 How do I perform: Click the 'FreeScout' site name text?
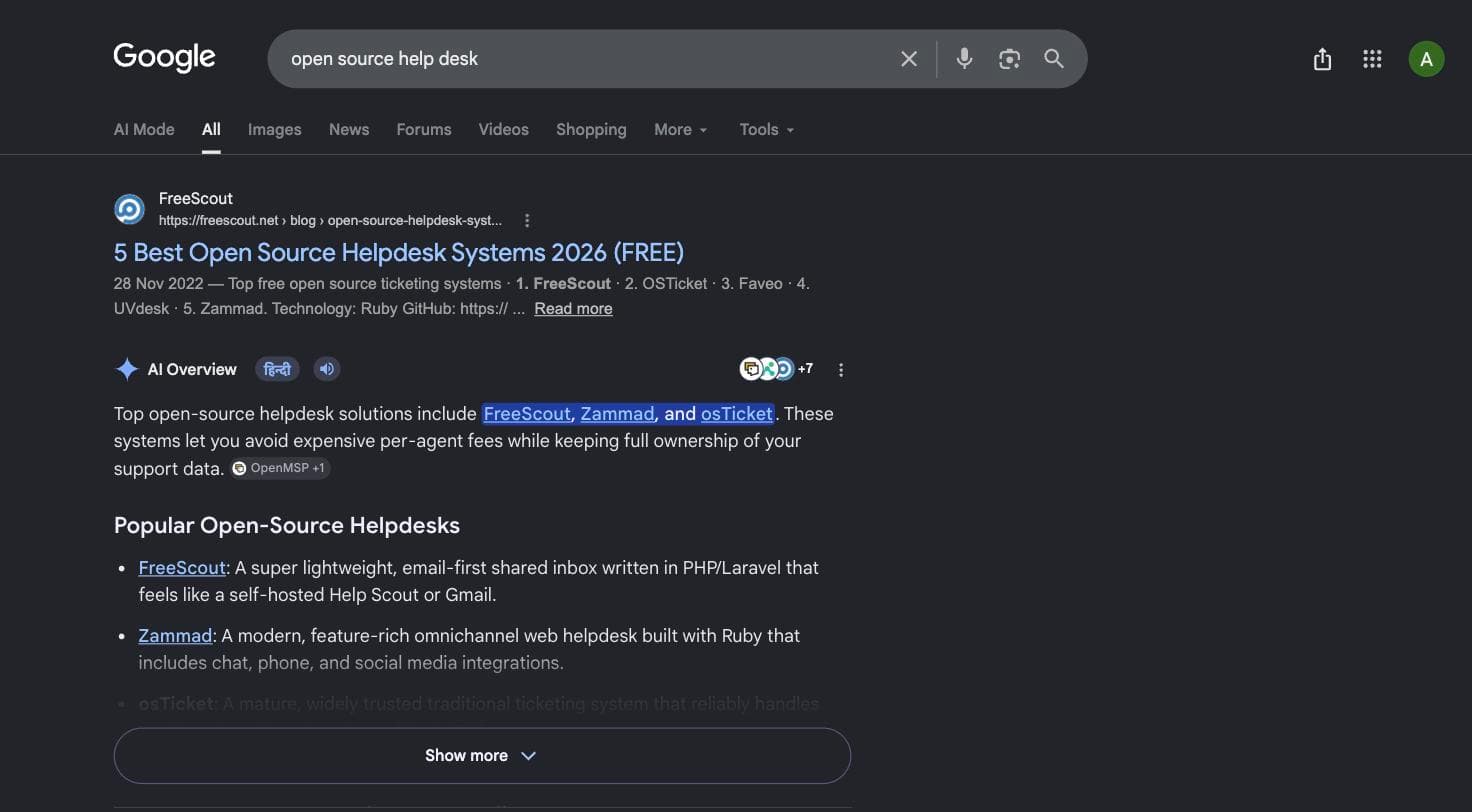pos(196,198)
